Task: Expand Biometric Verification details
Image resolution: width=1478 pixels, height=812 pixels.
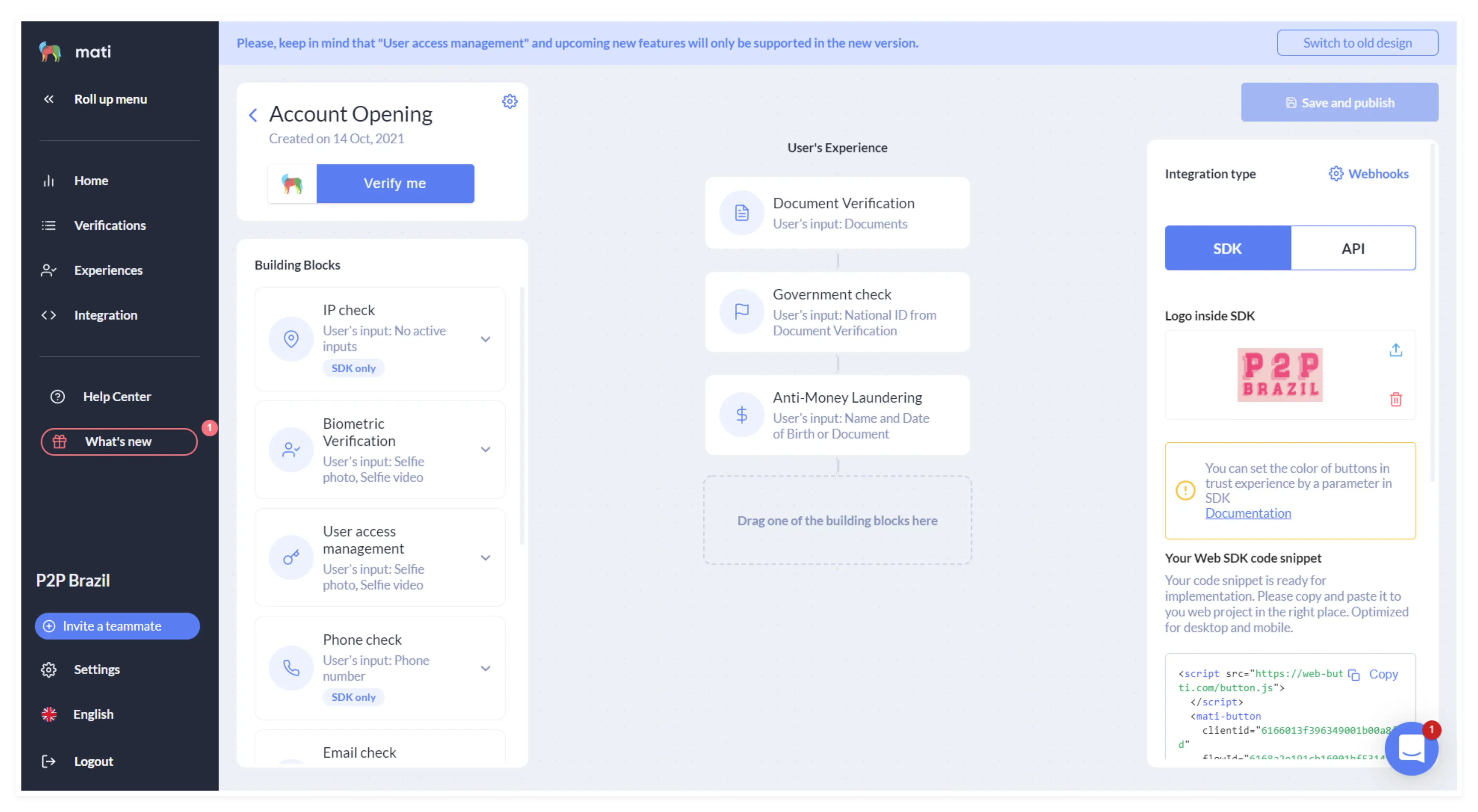Action: 486,449
